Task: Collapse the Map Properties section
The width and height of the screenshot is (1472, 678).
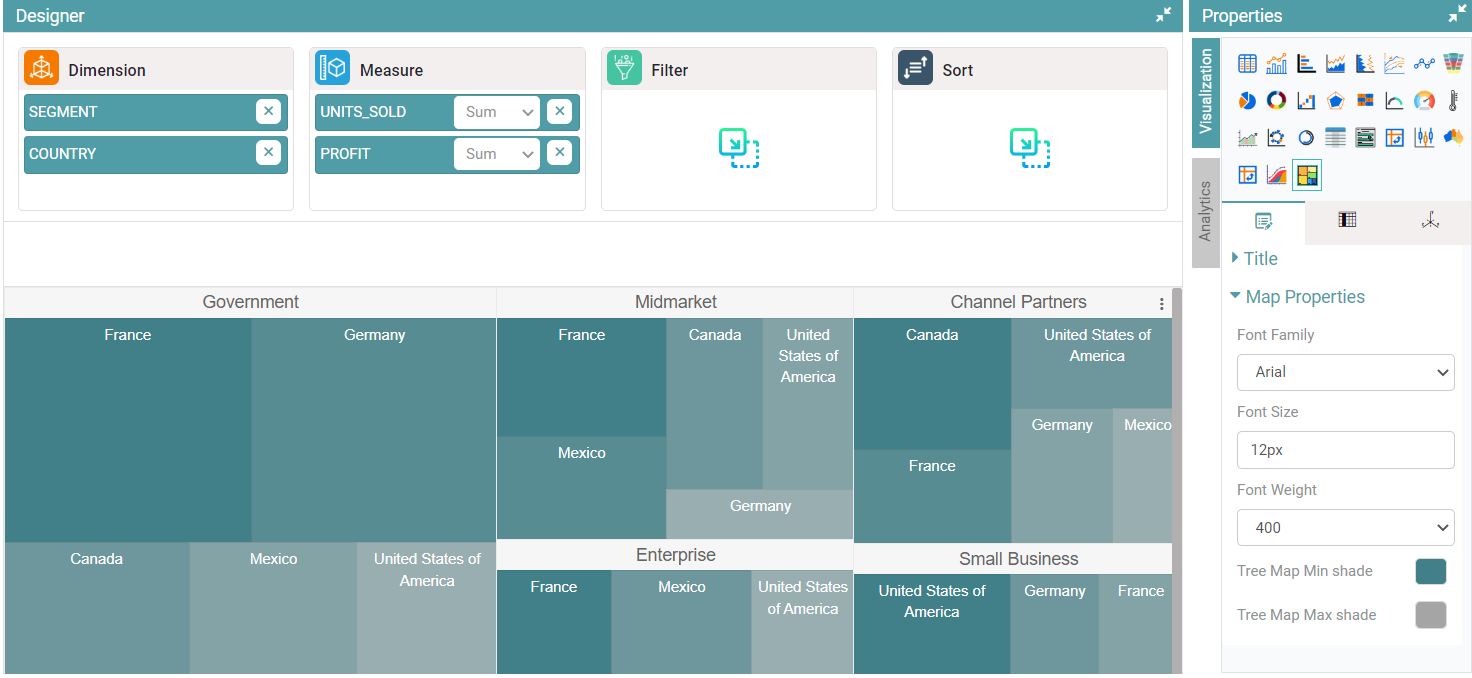Action: click(1304, 297)
